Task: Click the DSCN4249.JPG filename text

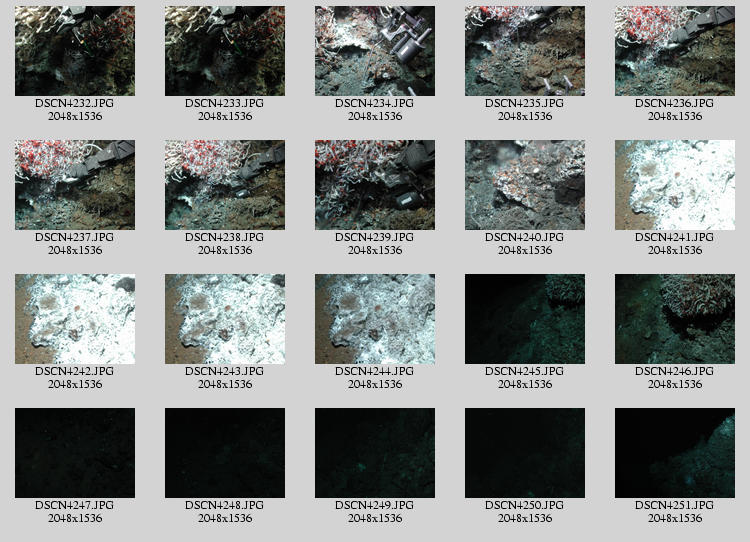Action: (375, 506)
